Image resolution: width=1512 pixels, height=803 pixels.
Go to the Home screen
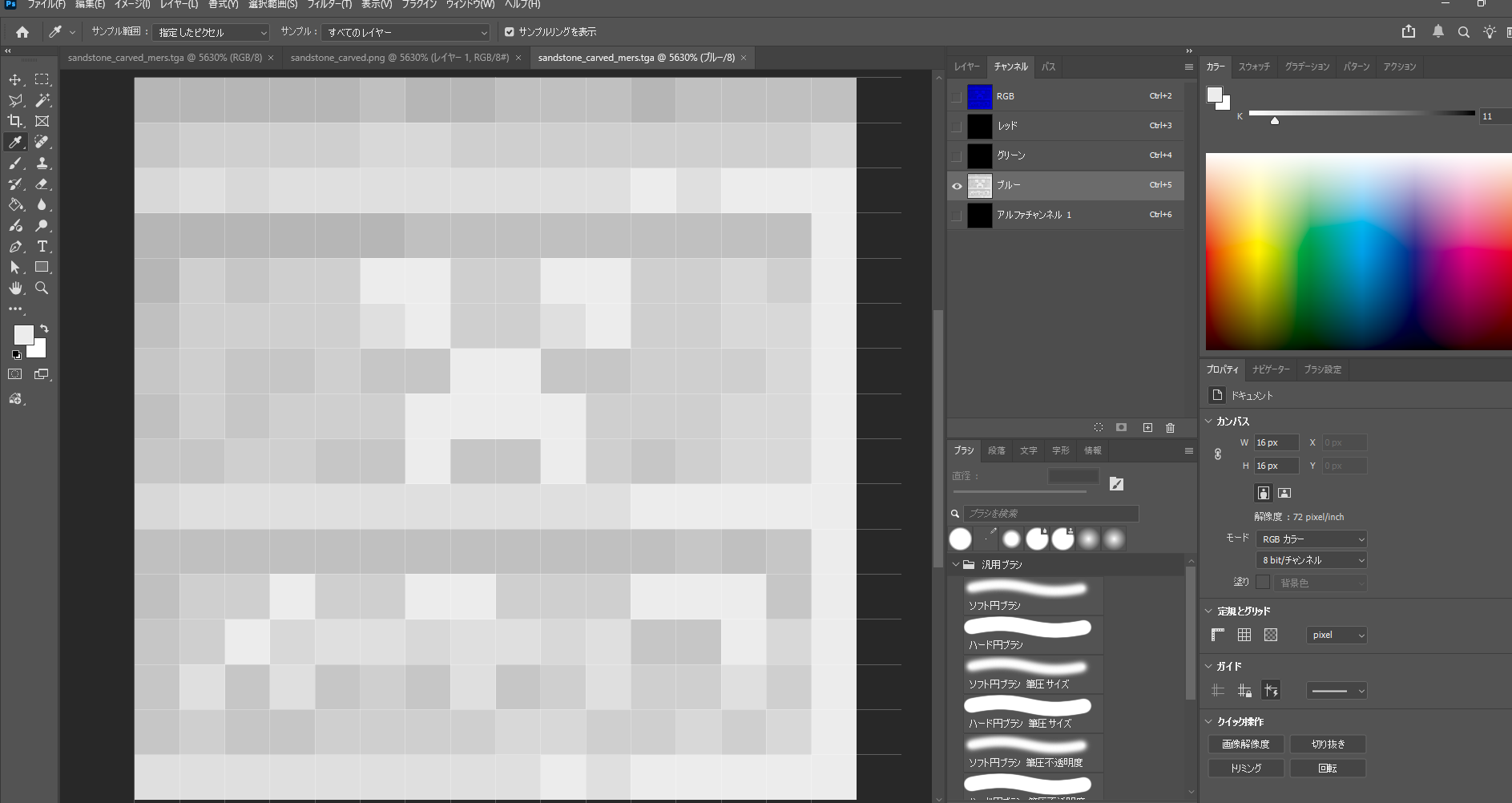22,32
